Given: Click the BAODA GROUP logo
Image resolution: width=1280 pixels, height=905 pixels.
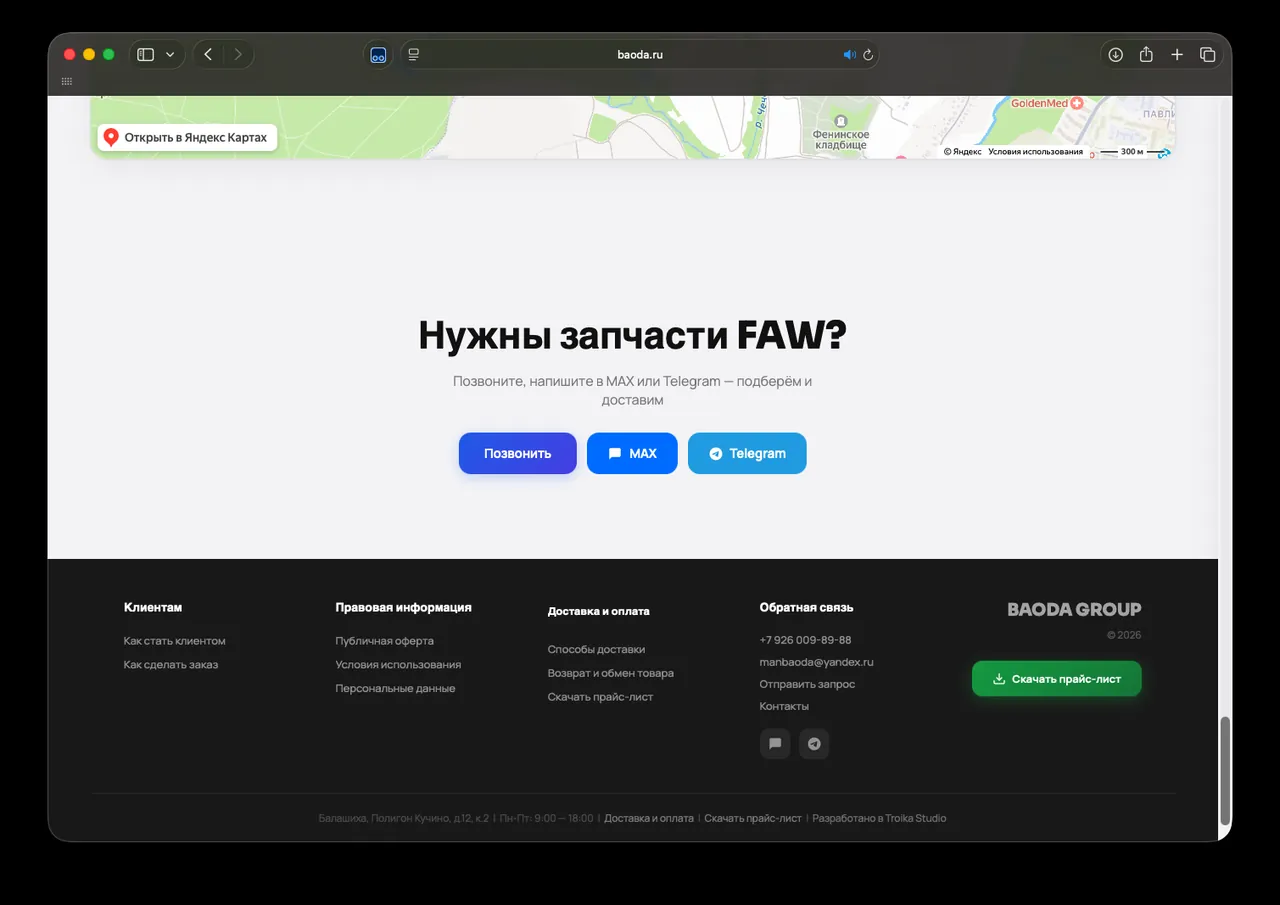Looking at the screenshot, I should (1074, 610).
